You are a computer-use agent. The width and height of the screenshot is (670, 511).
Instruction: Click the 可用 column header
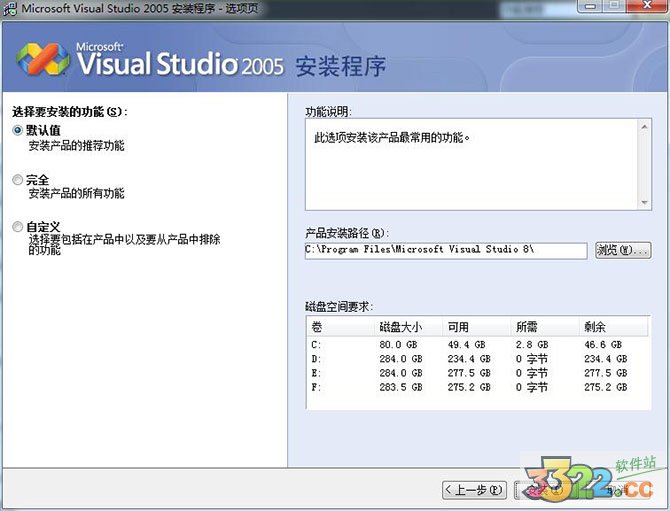(476, 327)
